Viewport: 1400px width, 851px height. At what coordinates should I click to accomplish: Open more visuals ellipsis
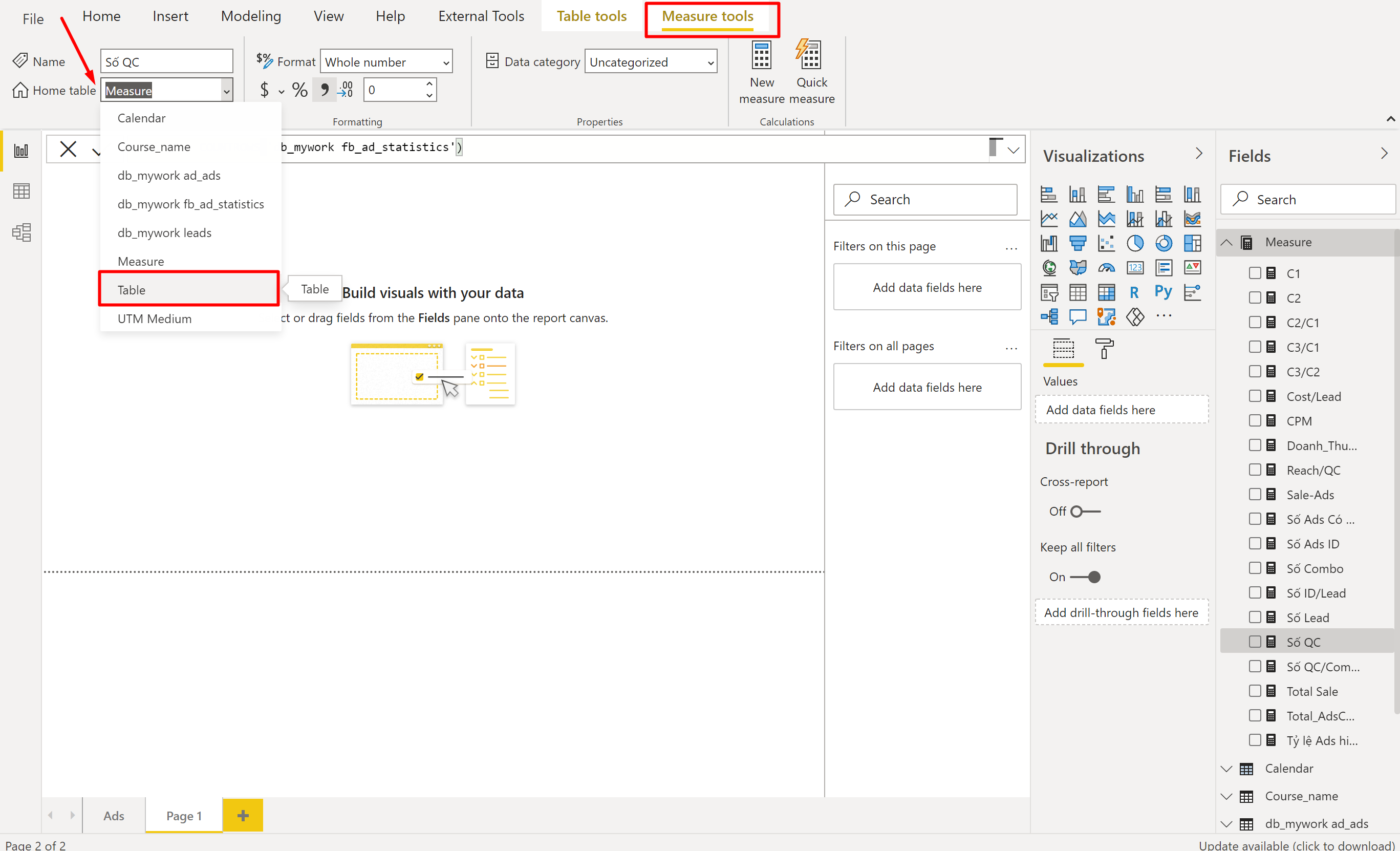[x=1164, y=316]
